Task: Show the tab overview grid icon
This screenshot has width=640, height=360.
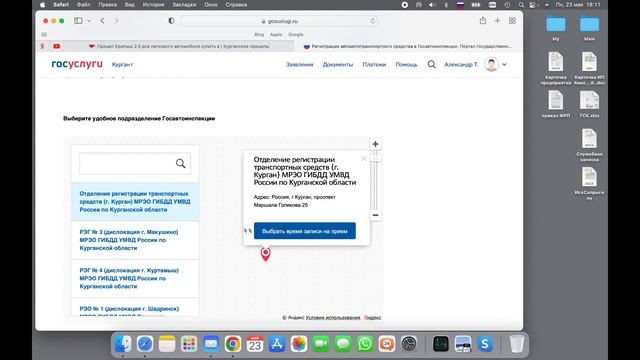Action: (512, 21)
